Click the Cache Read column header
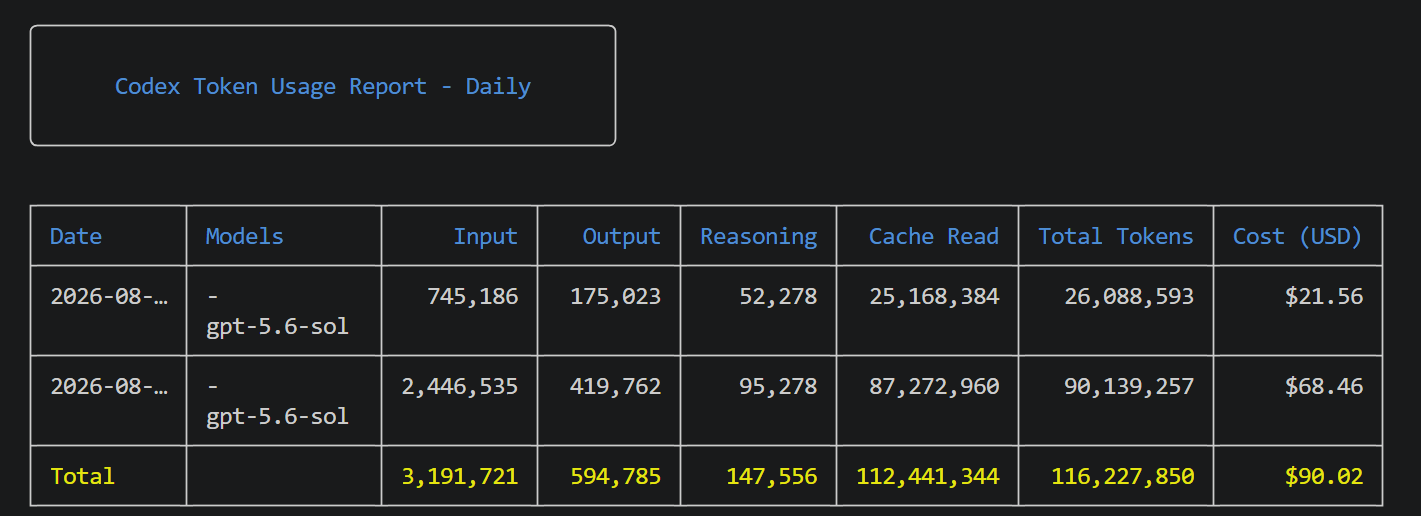Image resolution: width=1421 pixels, height=516 pixels. (933, 236)
